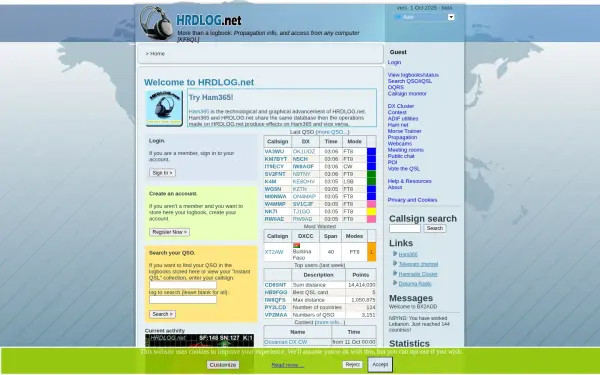
Task: Click the HRDLOG.net headphones logo
Action: click(156, 23)
